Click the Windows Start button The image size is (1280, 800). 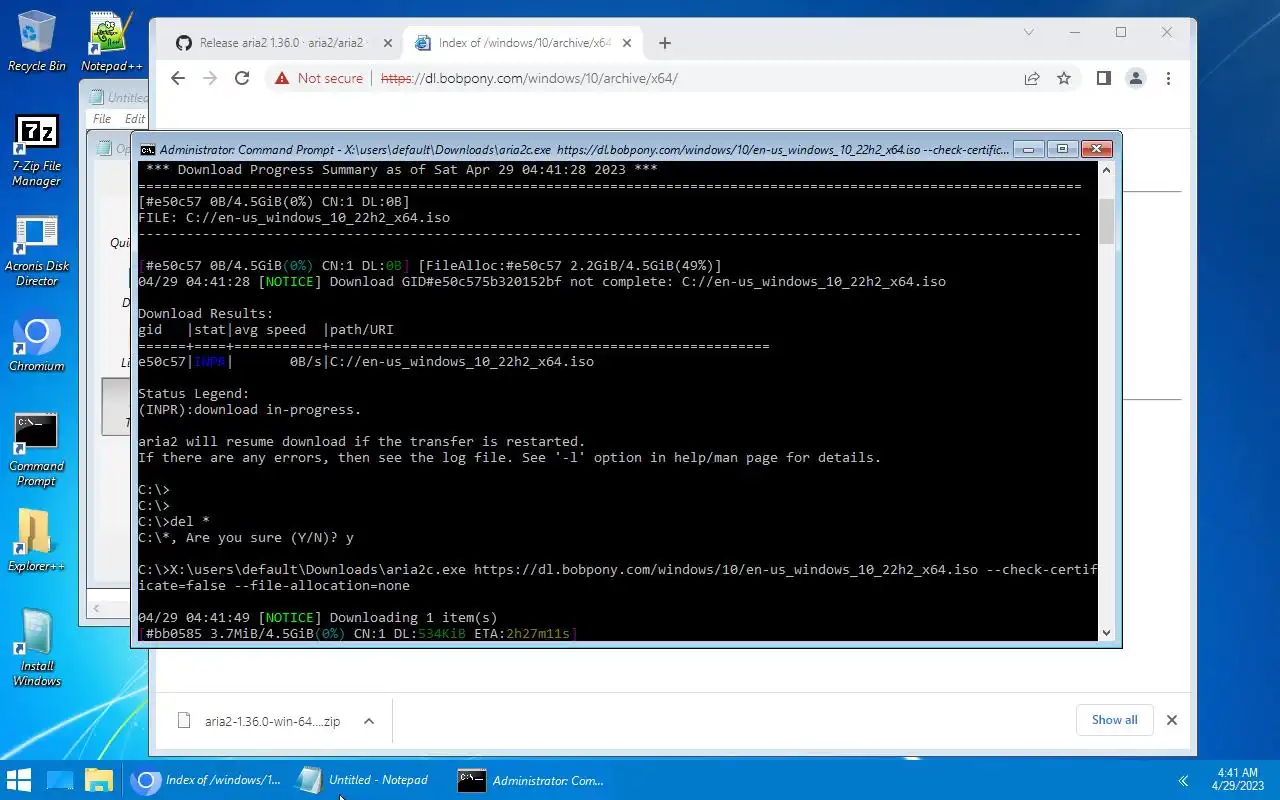(19, 780)
